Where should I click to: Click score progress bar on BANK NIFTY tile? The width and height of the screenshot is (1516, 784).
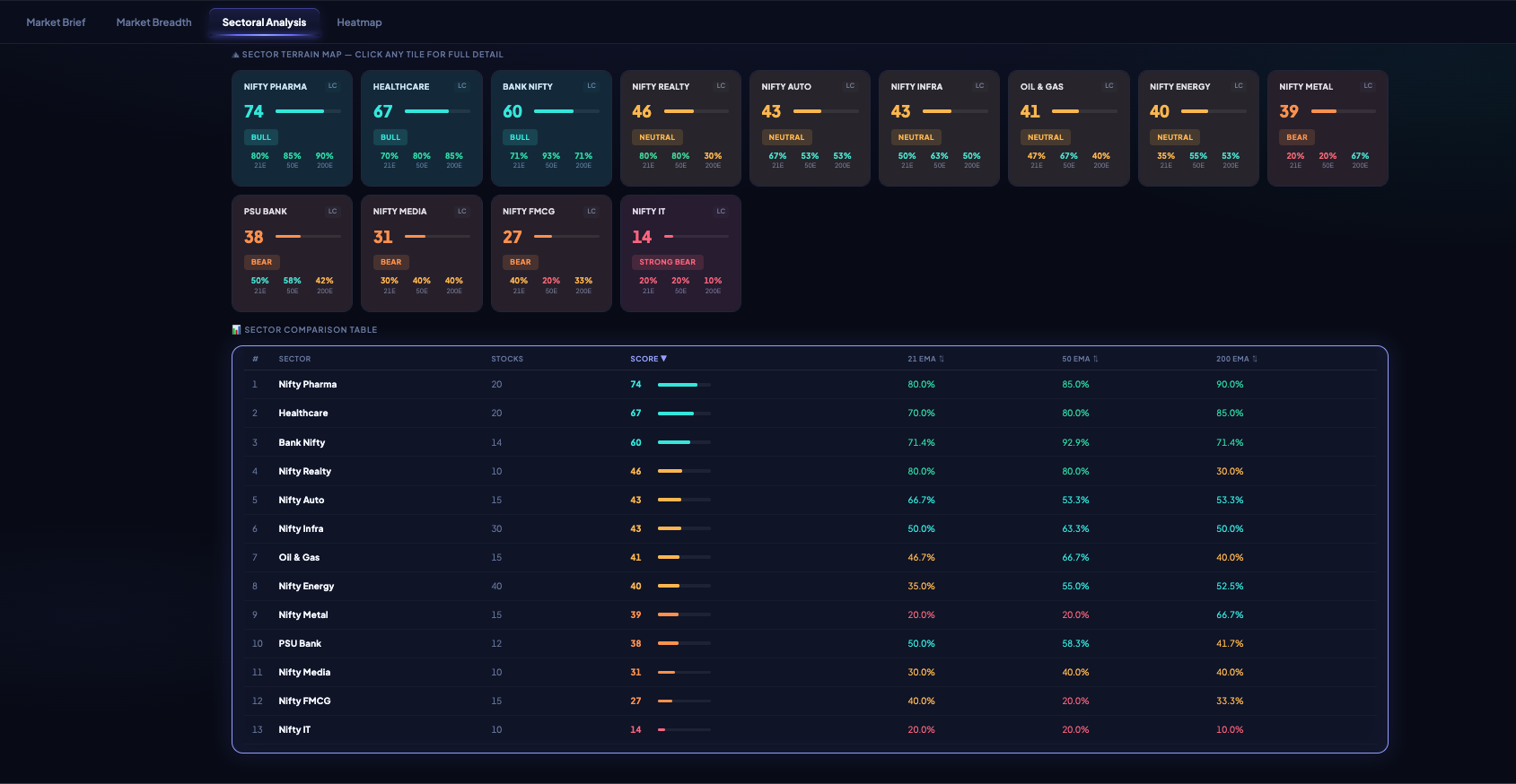point(566,111)
